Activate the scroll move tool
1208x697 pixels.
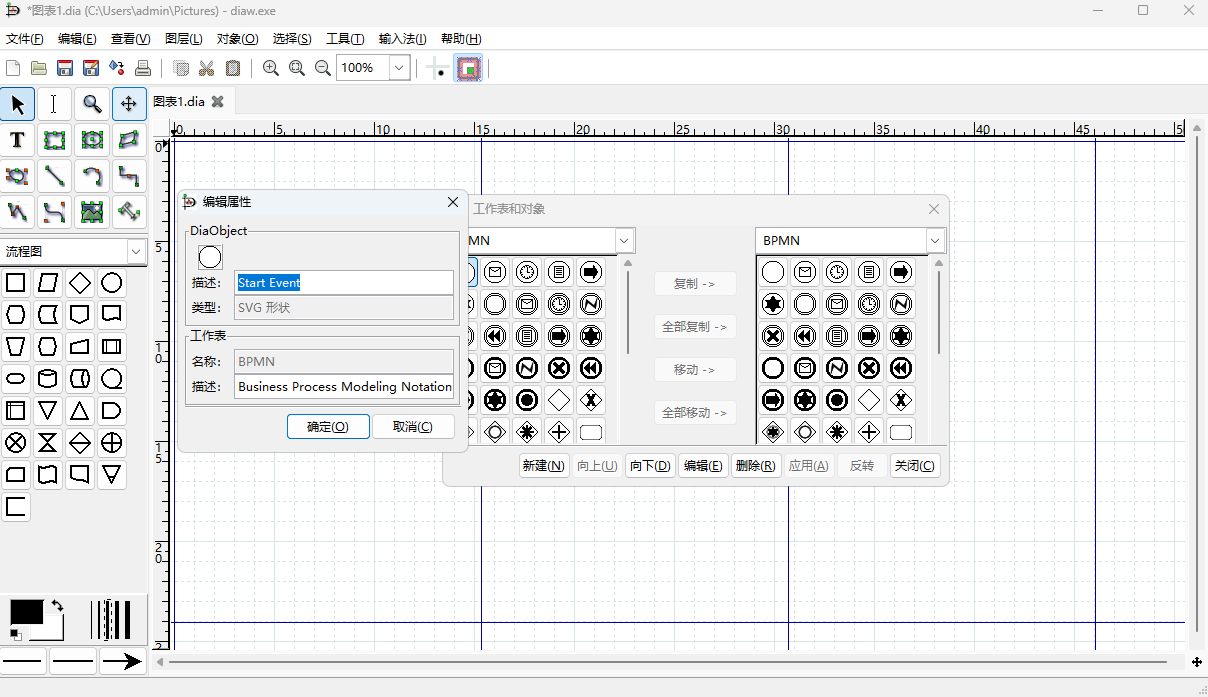pyautogui.click(x=129, y=104)
